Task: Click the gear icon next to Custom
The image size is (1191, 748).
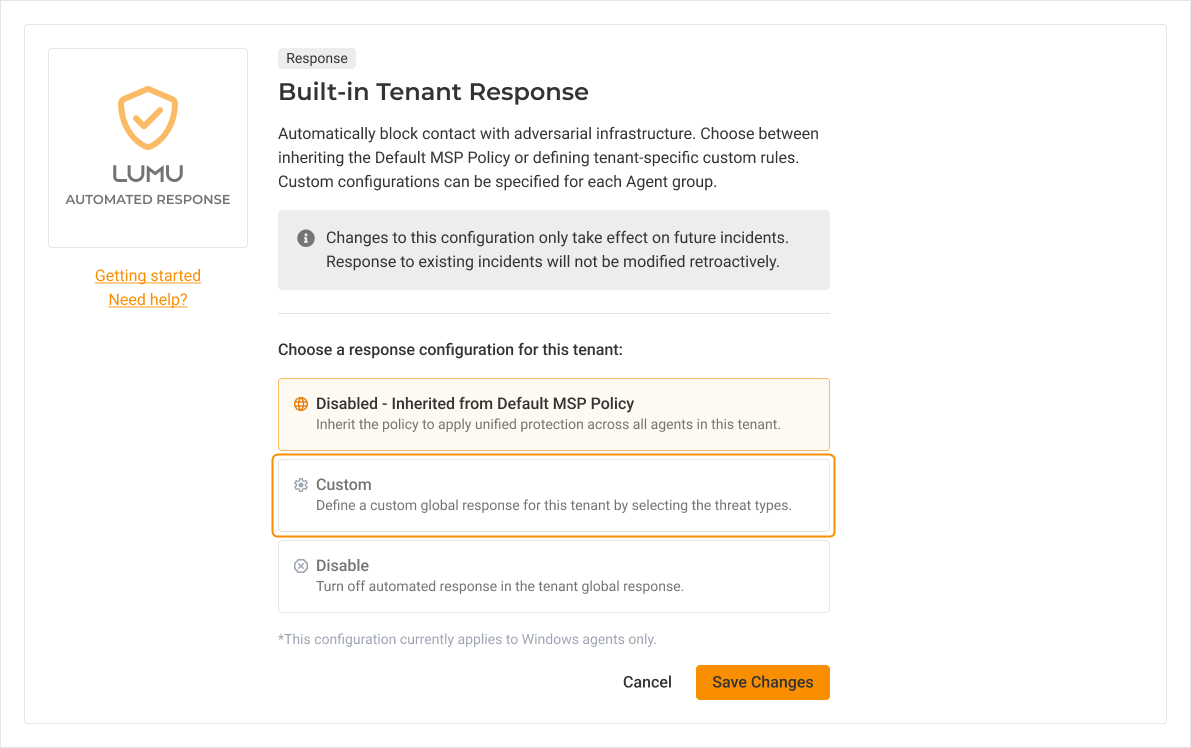Action: tap(300, 485)
